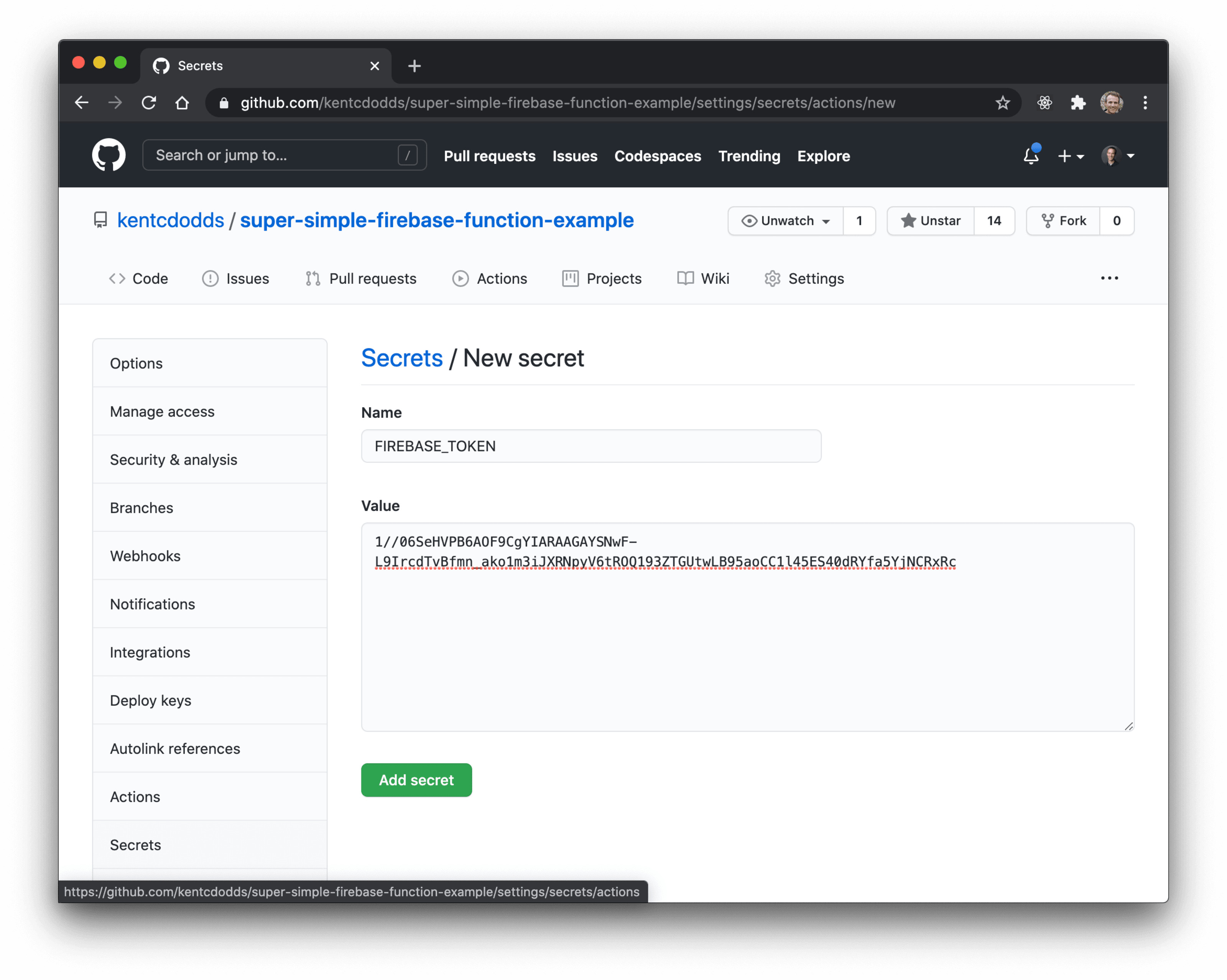The height and width of the screenshot is (980, 1227).
Task: Click the repository book icon
Action: [101, 220]
